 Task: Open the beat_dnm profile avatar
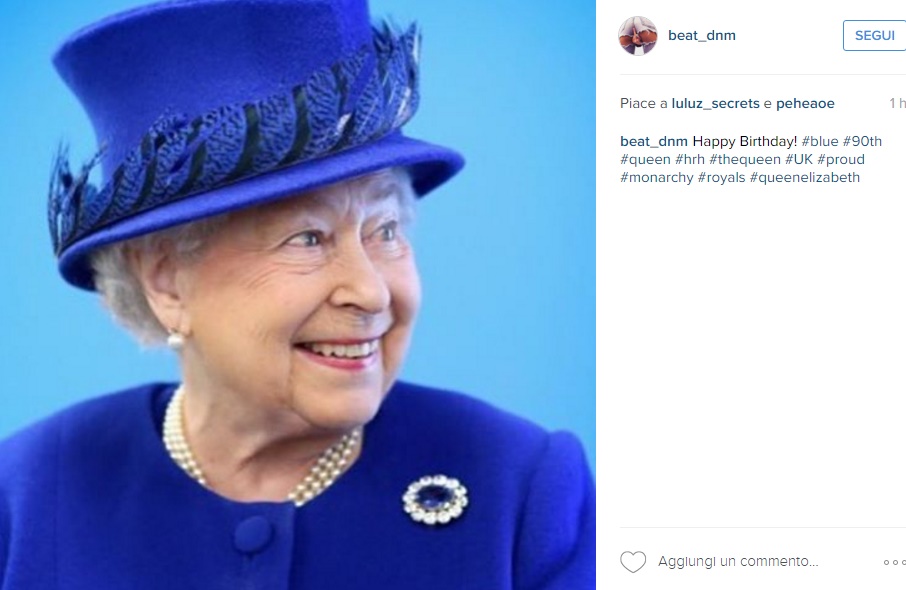[x=638, y=35]
